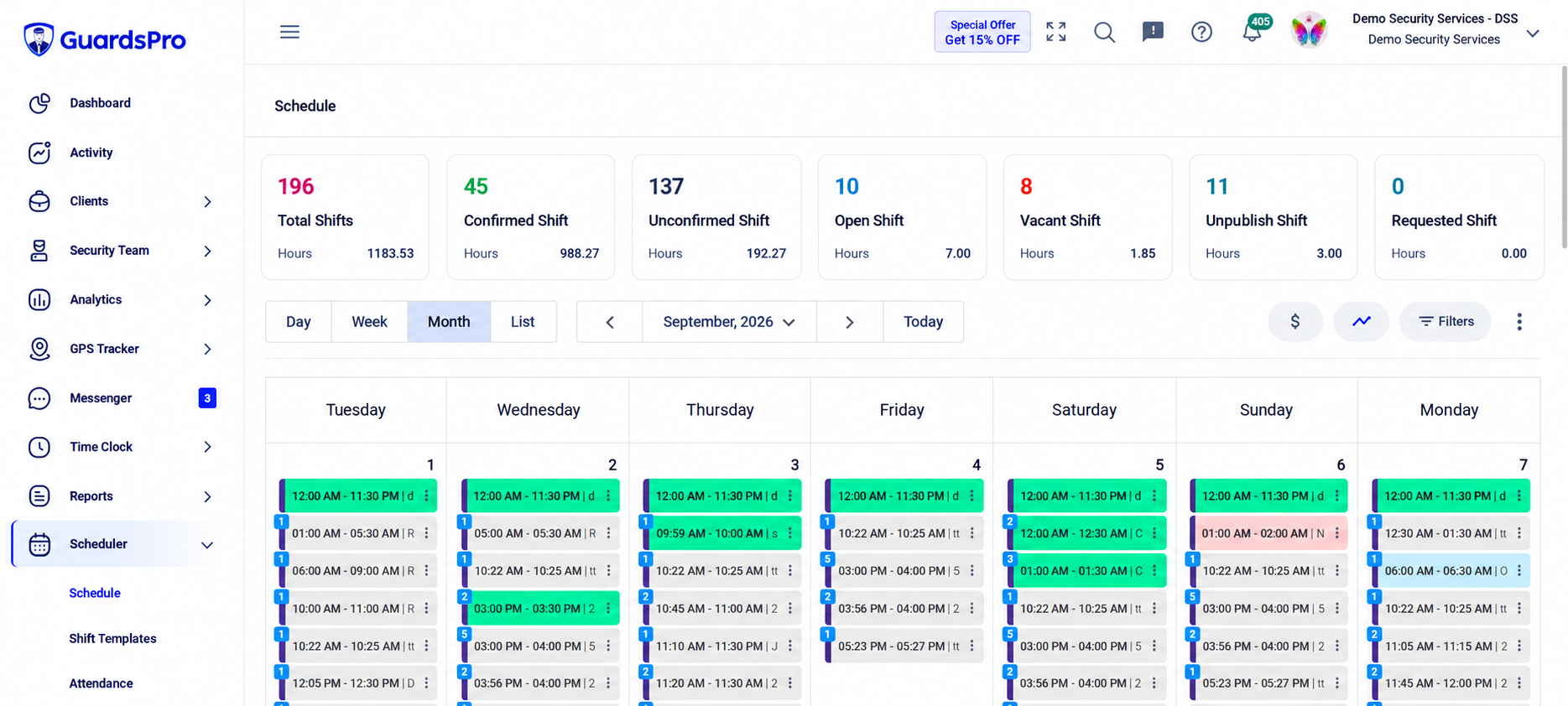Open Shift Templates submenu link
Image resolution: width=1568 pixels, height=706 pixels.
click(x=112, y=638)
